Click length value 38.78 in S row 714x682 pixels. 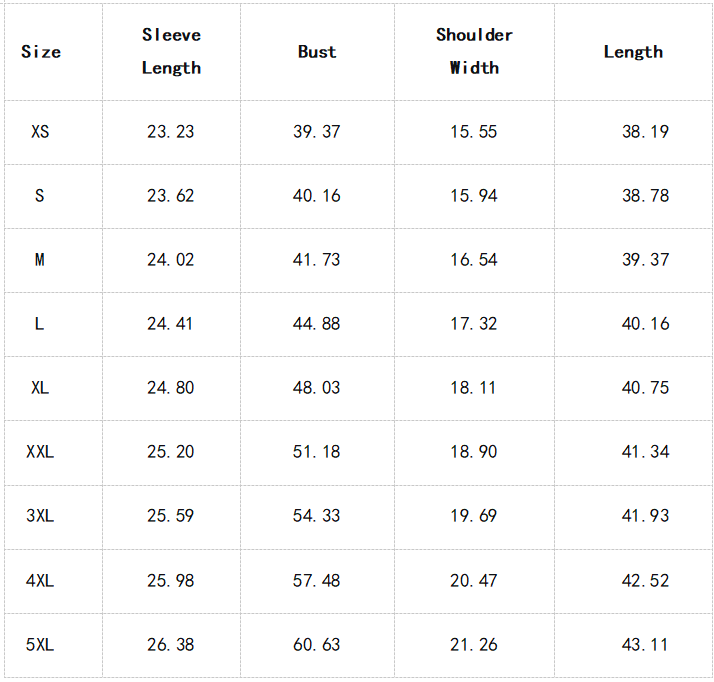[646, 196]
